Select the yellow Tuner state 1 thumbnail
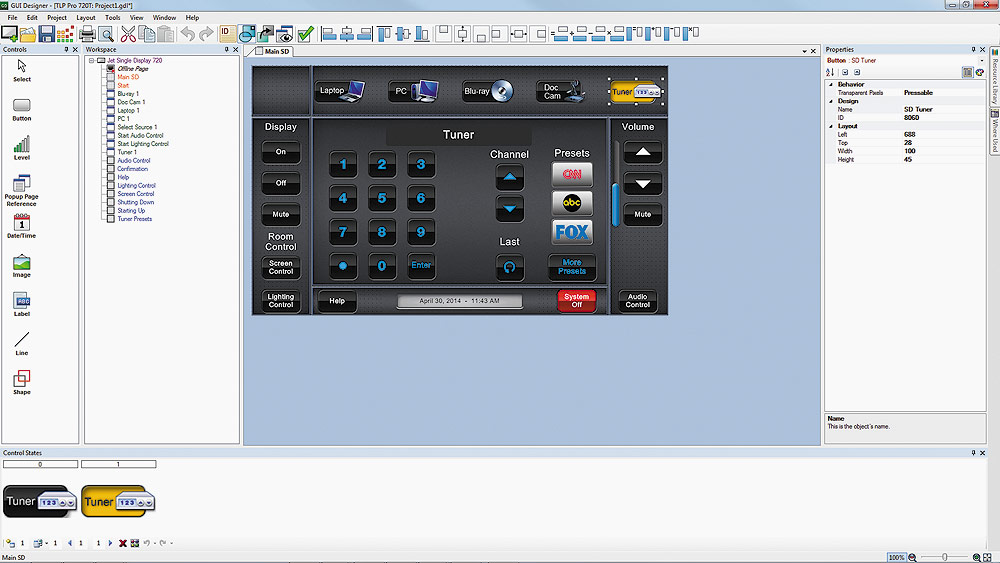1000x563 pixels. tap(118, 501)
